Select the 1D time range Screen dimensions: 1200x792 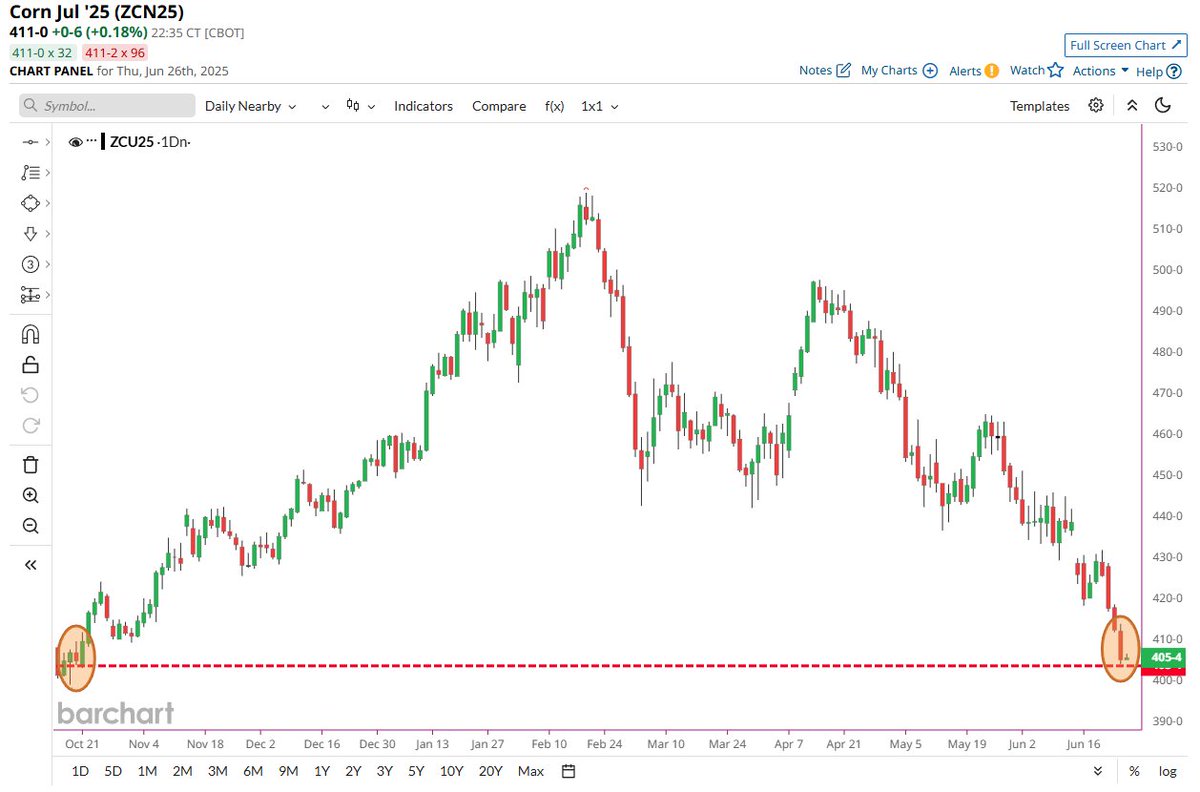click(x=81, y=771)
